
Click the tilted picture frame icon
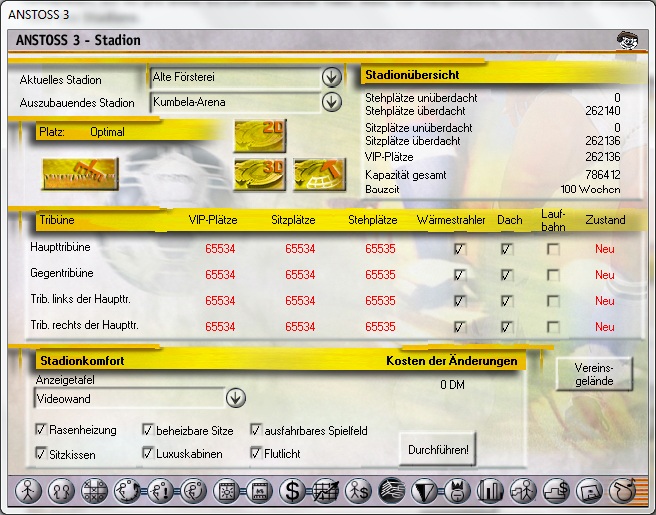589,490
